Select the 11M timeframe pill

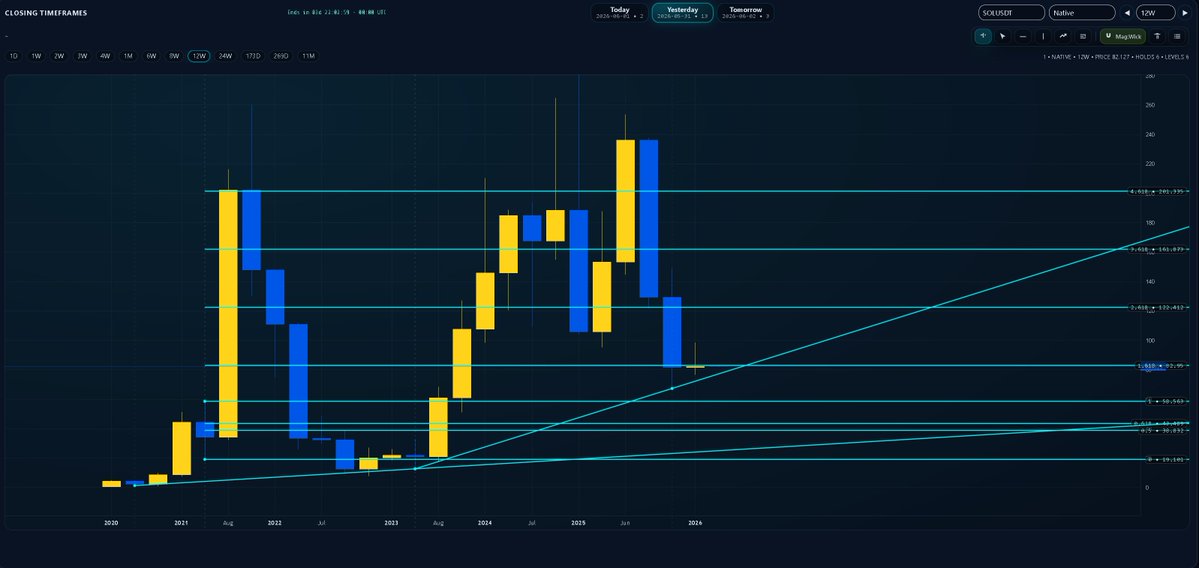pyautogui.click(x=308, y=56)
